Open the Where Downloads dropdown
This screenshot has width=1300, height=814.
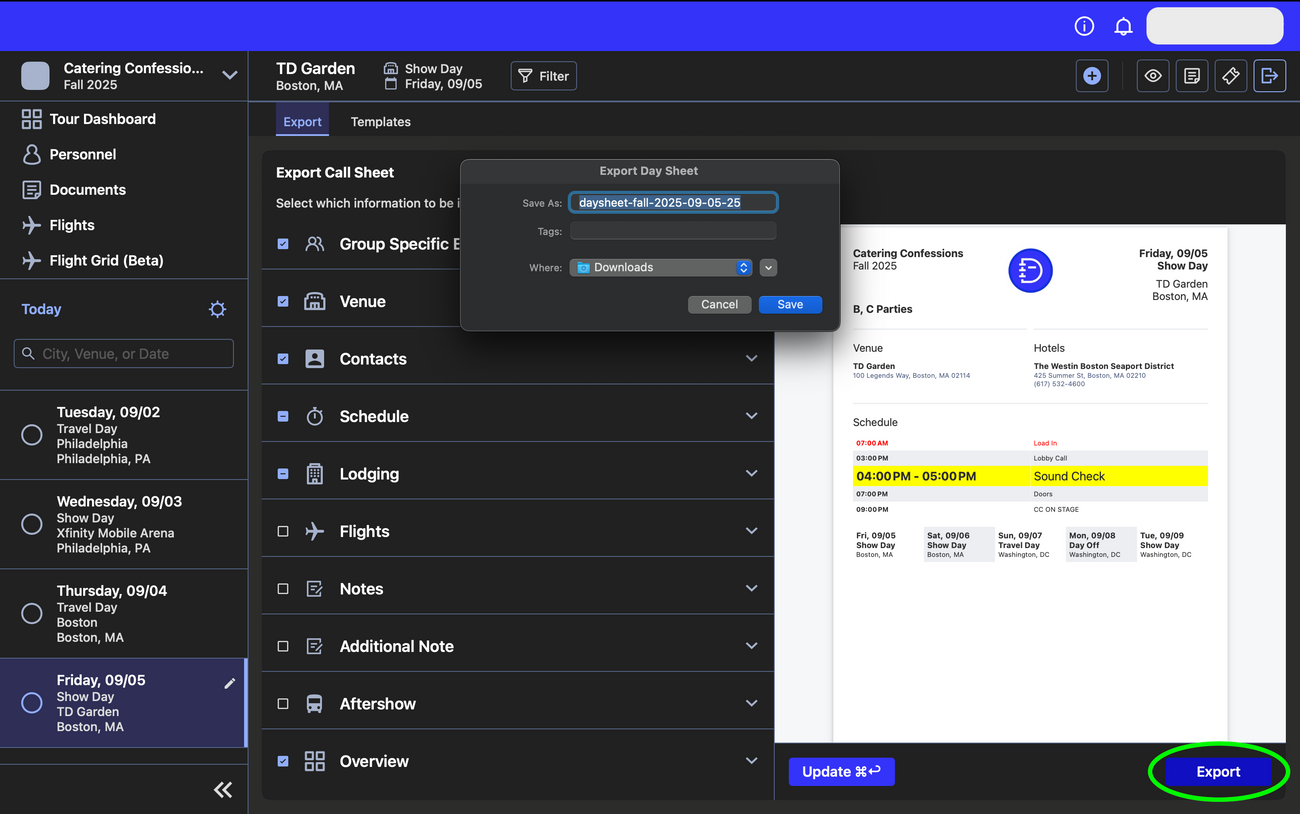tap(661, 267)
